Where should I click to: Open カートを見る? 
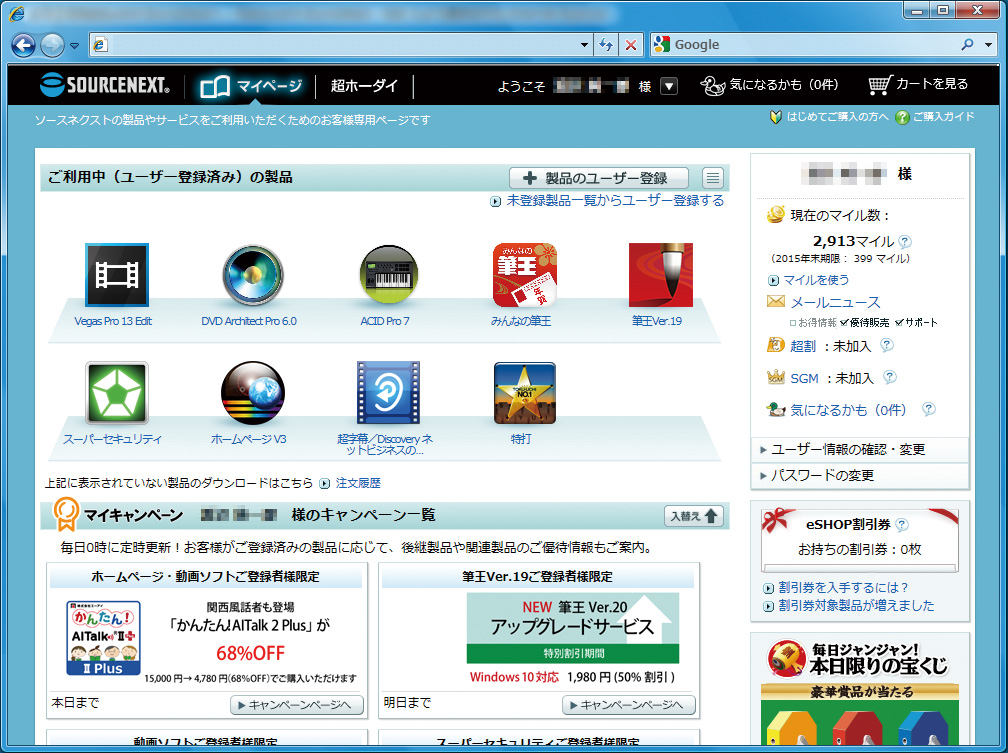point(918,84)
